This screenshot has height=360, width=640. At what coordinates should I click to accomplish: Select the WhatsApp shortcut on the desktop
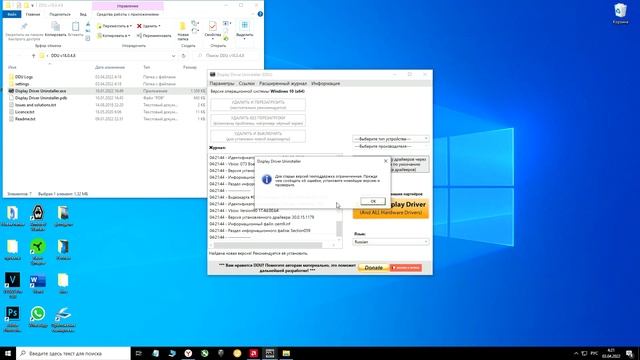coord(38,317)
